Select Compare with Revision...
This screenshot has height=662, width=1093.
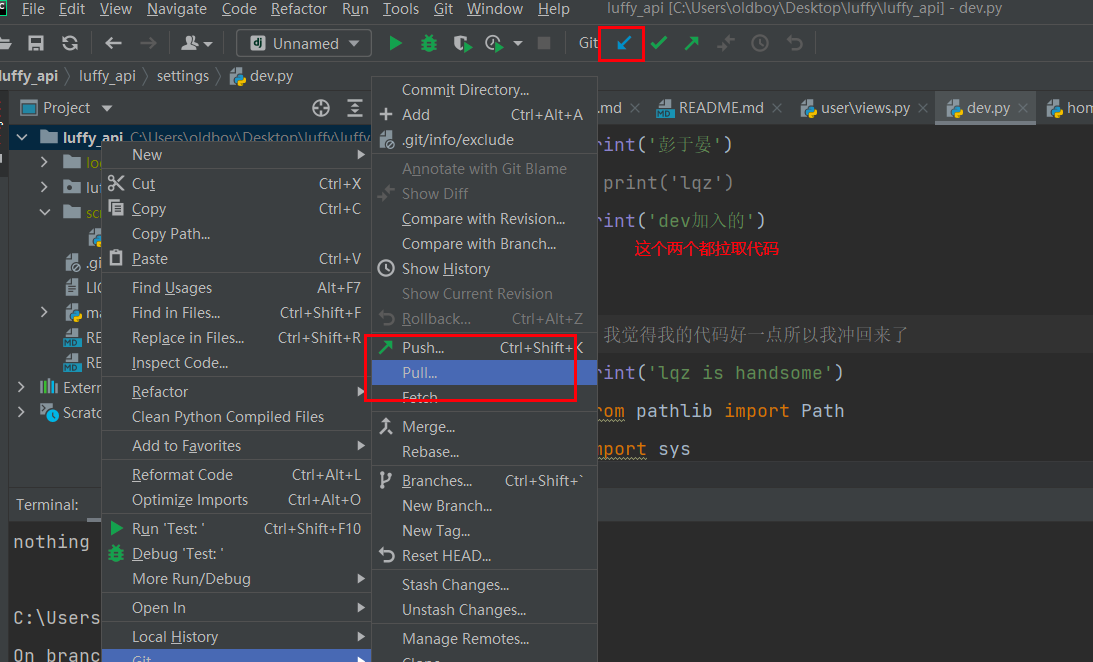pos(484,219)
